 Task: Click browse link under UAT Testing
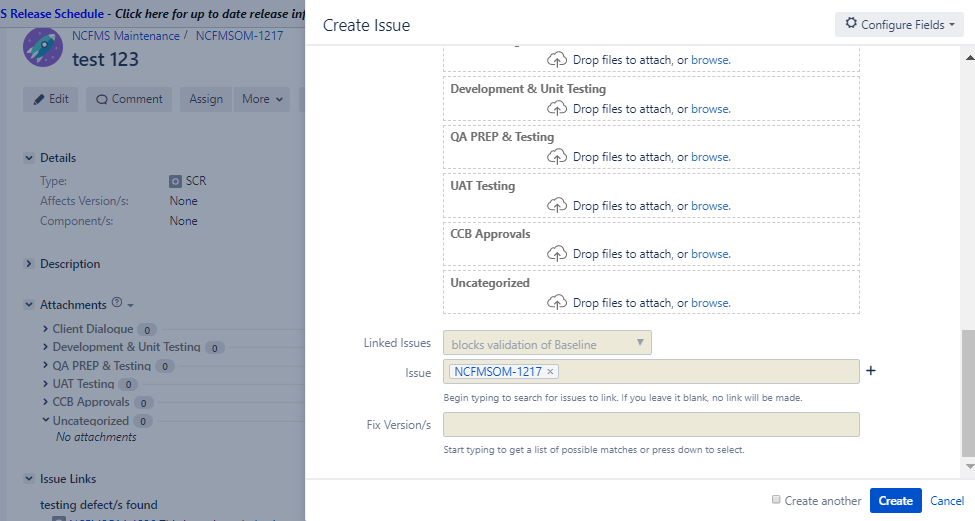[711, 206]
